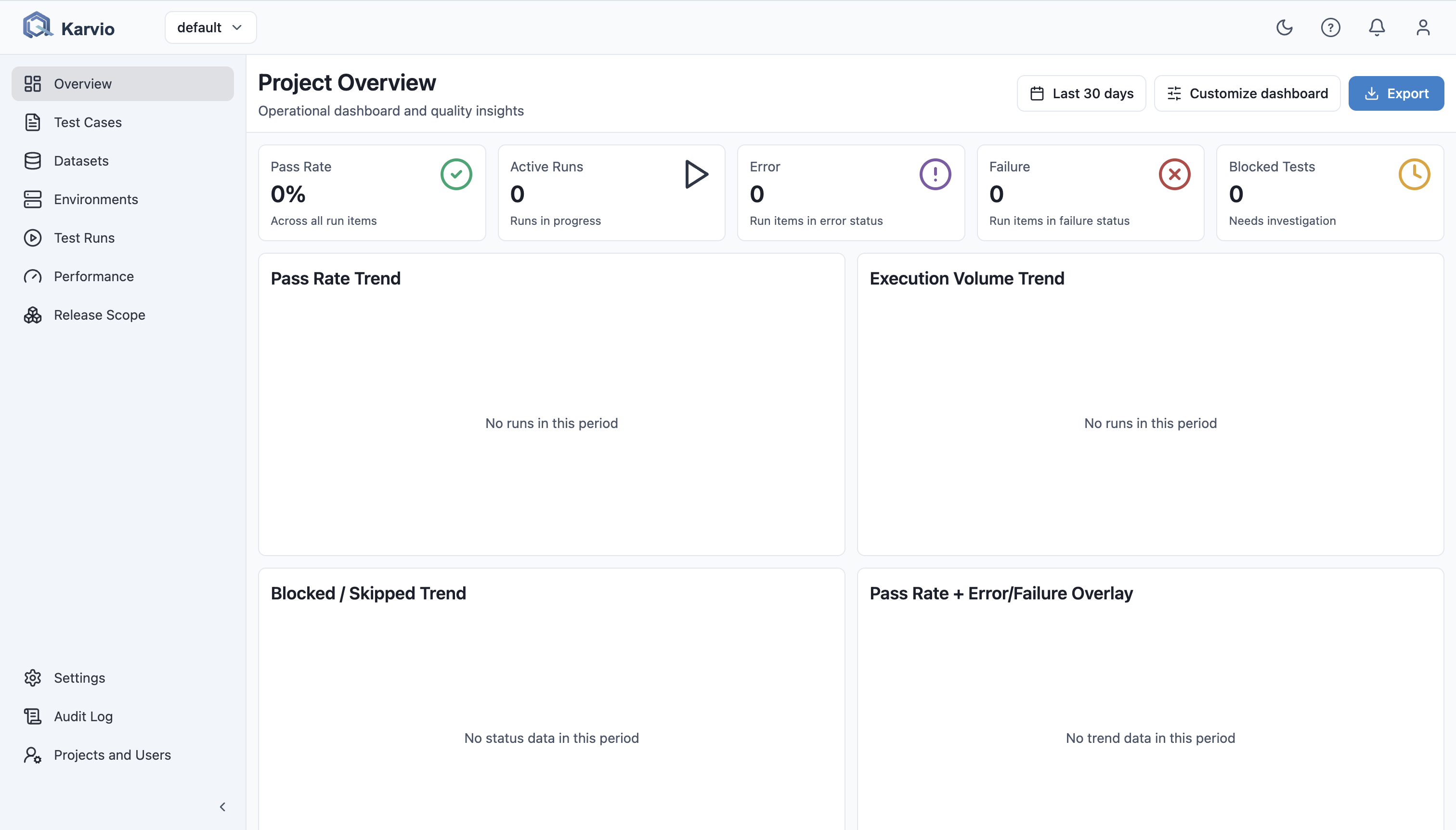Open notifications with the bell icon

point(1377,27)
